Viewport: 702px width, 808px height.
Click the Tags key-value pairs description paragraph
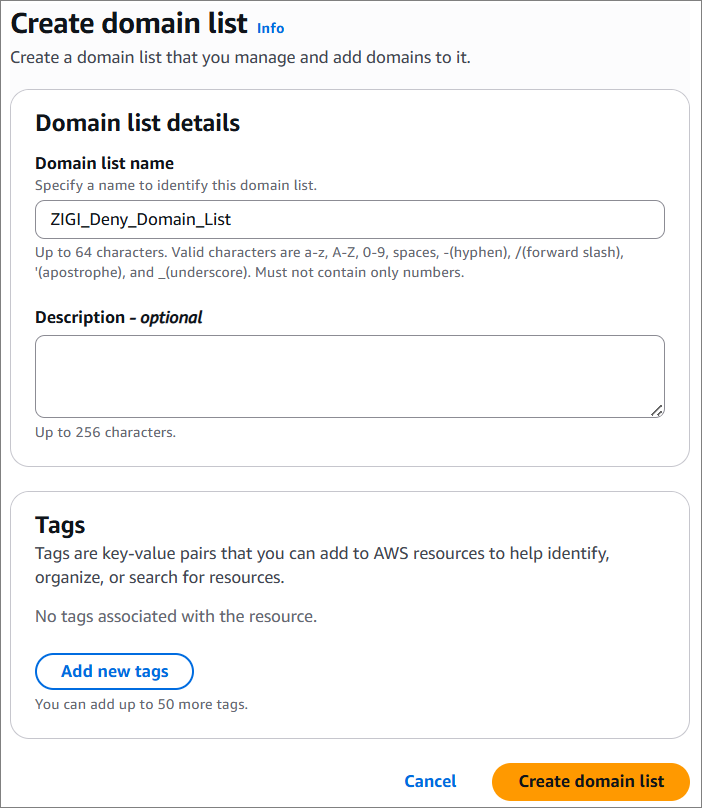322,565
